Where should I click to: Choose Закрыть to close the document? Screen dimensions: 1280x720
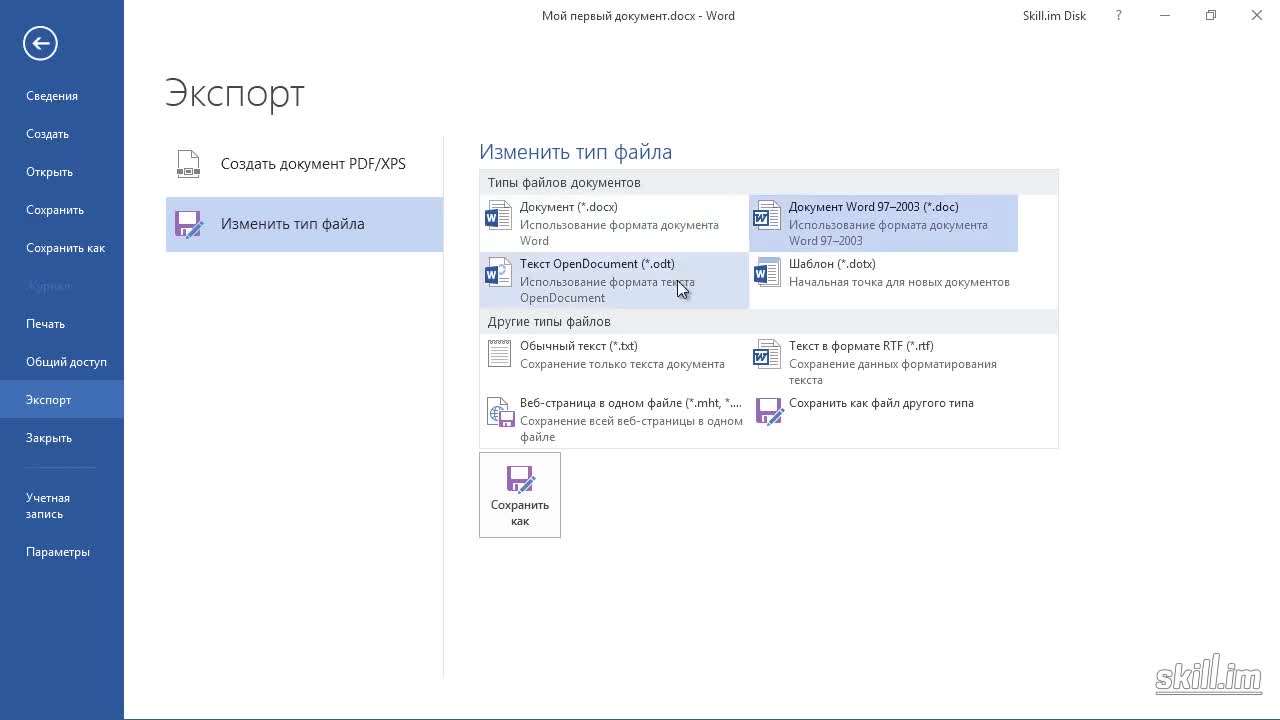point(62,438)
